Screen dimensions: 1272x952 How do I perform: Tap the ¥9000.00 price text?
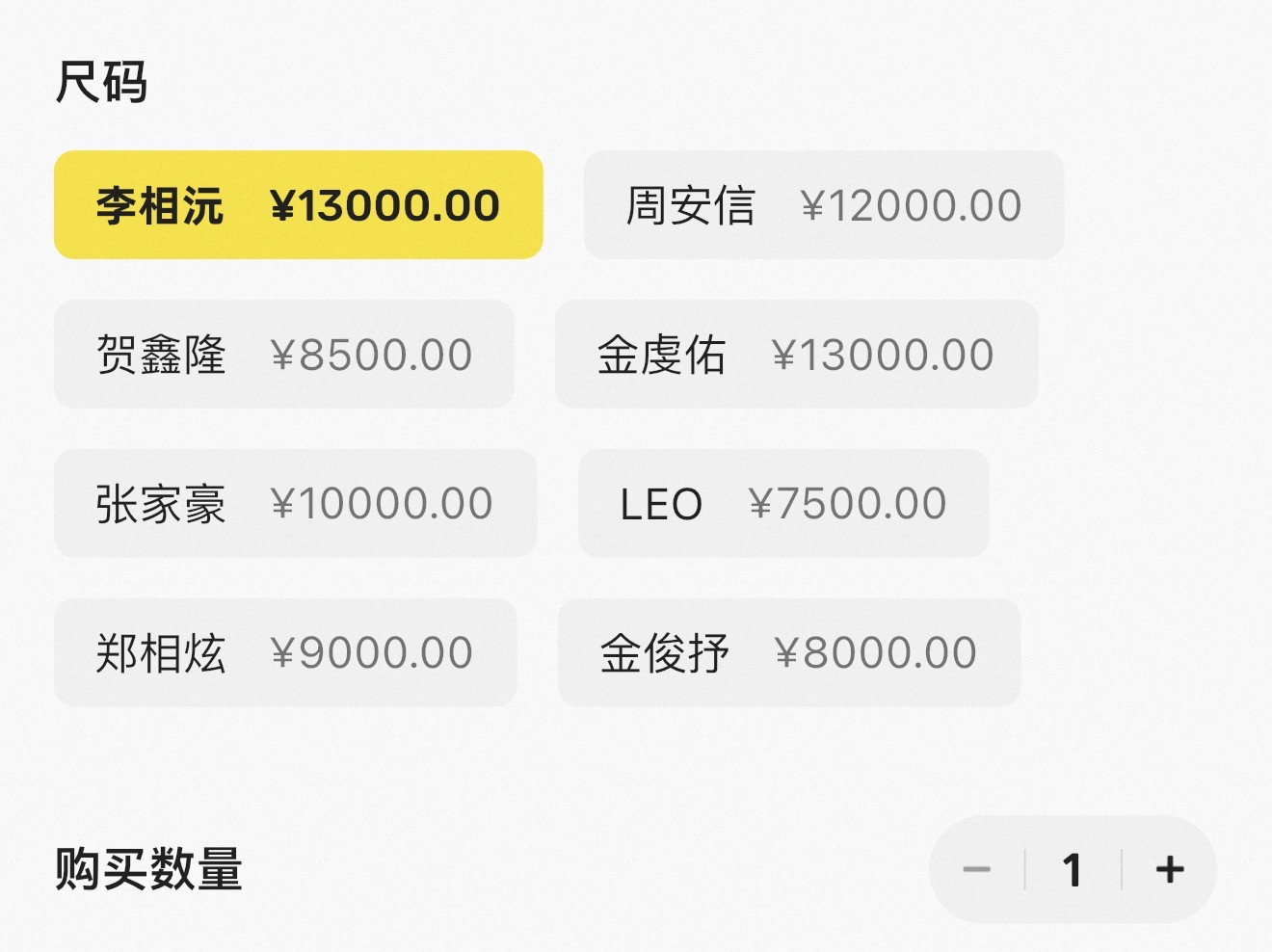click(372, 653)
